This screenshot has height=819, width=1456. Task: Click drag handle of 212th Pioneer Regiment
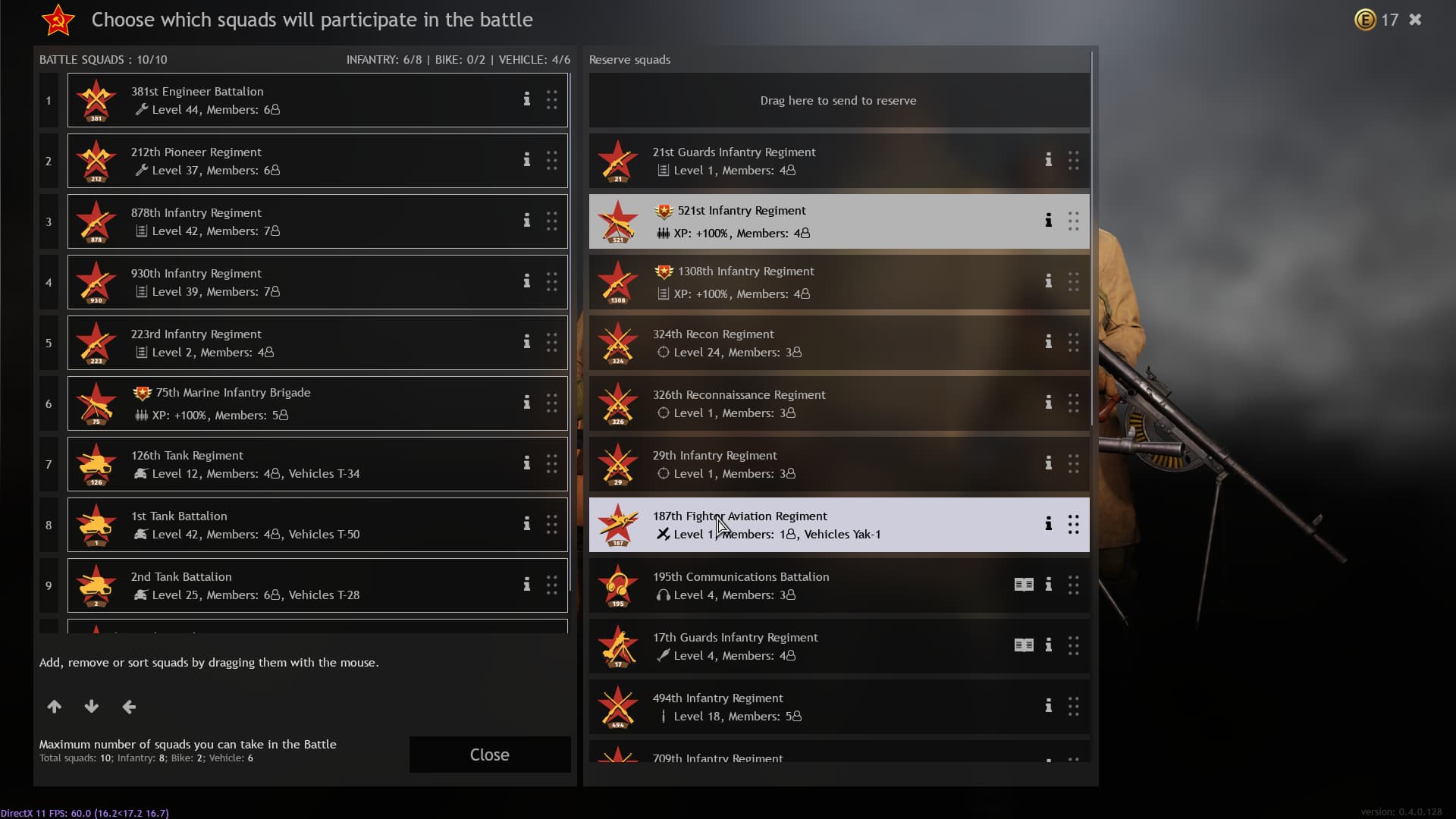552,160
